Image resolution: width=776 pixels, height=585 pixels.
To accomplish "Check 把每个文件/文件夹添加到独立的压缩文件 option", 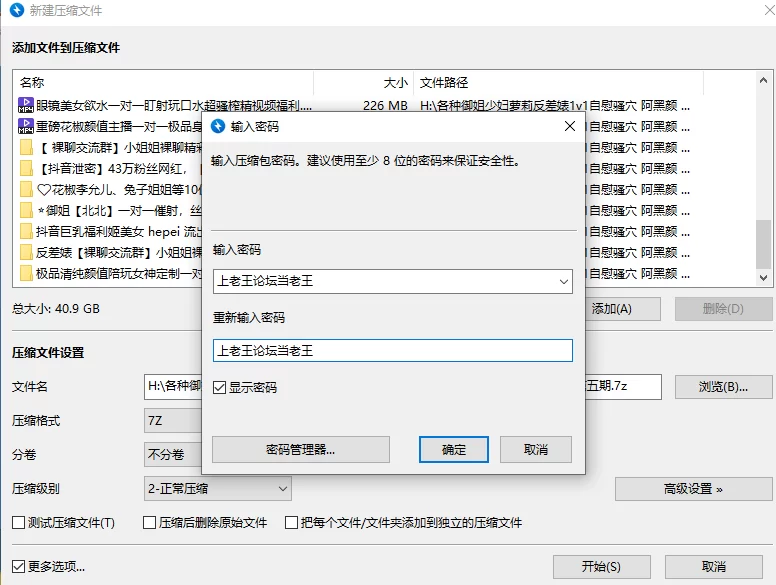I will click(x=292, y=523).
